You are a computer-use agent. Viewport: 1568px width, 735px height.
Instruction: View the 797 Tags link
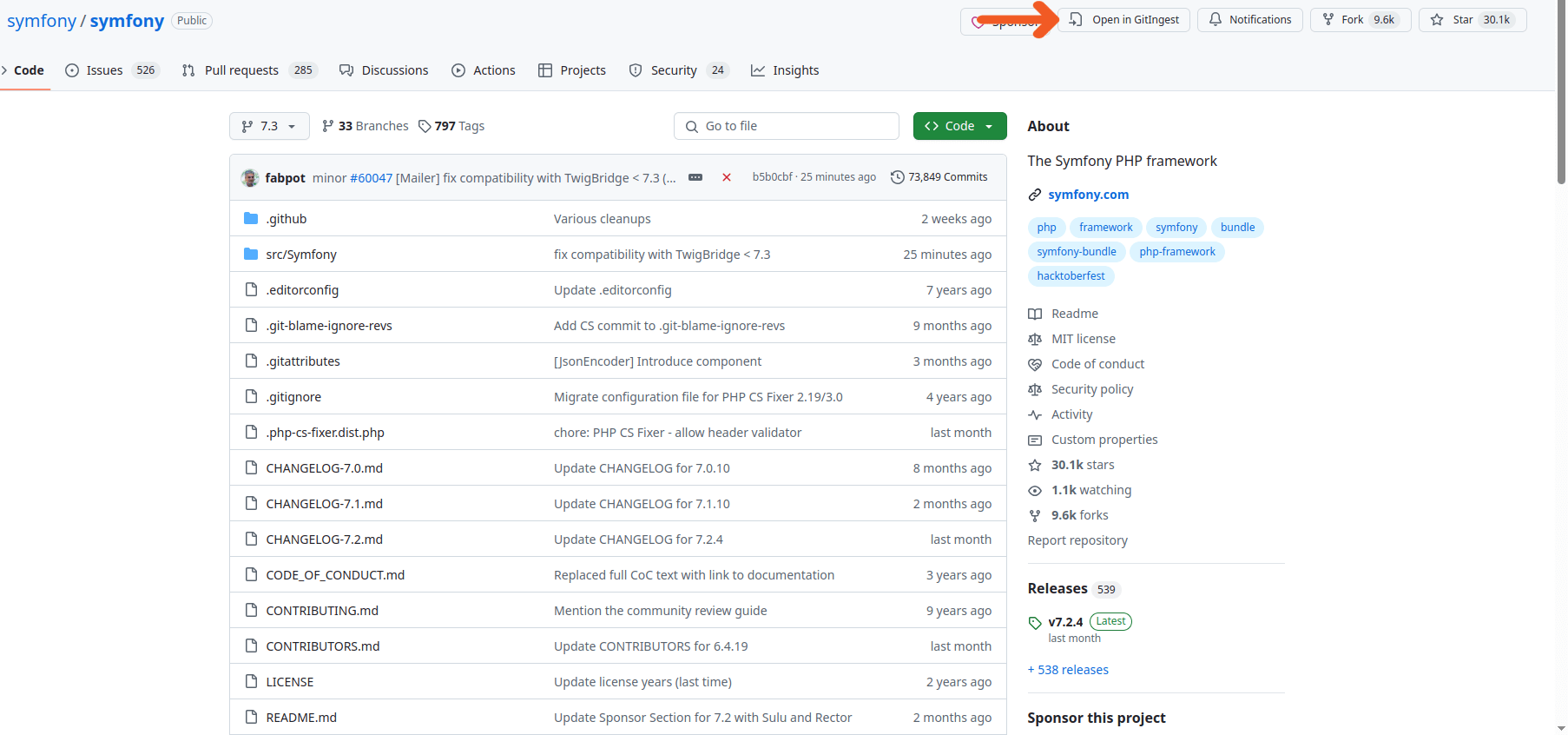pos(451,126)
